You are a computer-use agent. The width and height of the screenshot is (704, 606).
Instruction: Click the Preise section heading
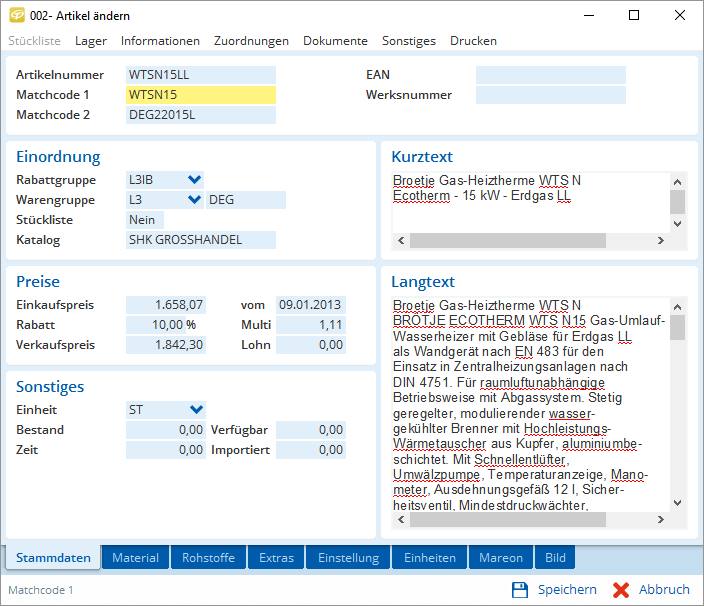(x=38, y=281)
